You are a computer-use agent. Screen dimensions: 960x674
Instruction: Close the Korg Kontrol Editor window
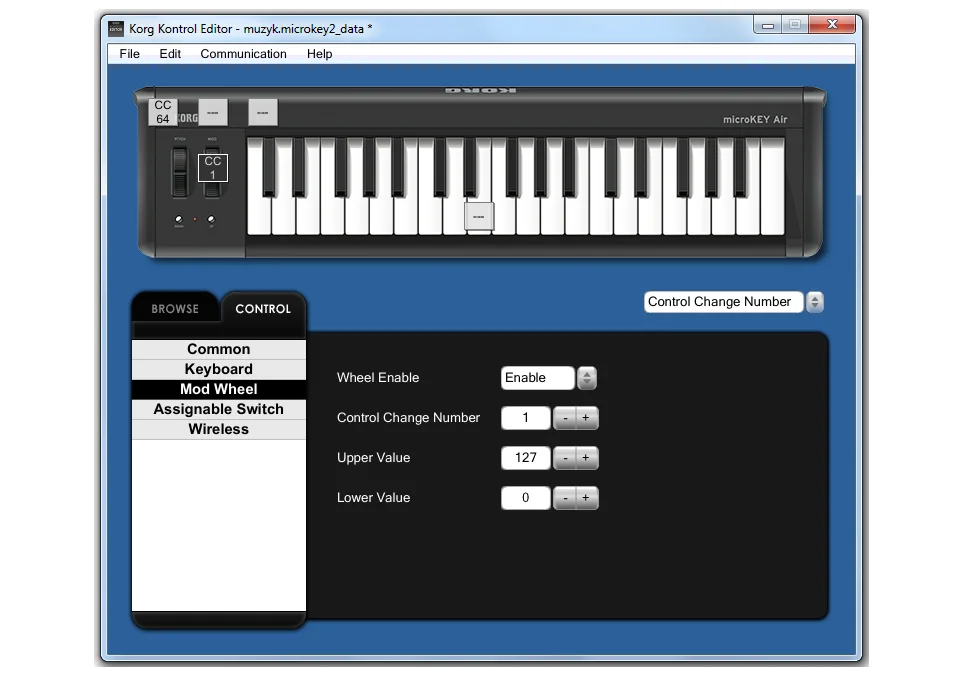832,24
